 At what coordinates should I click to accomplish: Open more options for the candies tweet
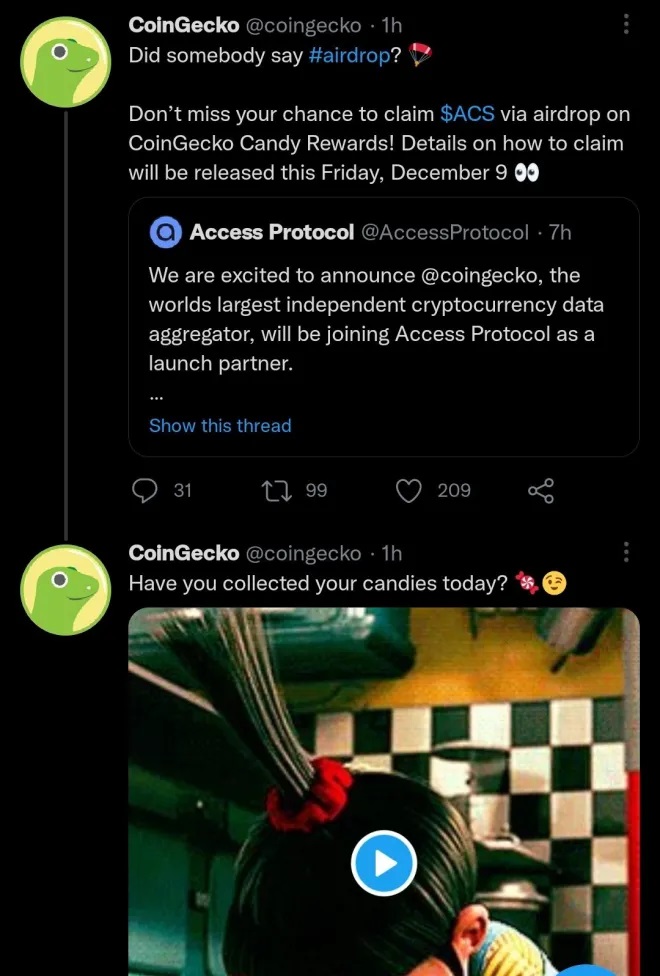coord(626,552)
